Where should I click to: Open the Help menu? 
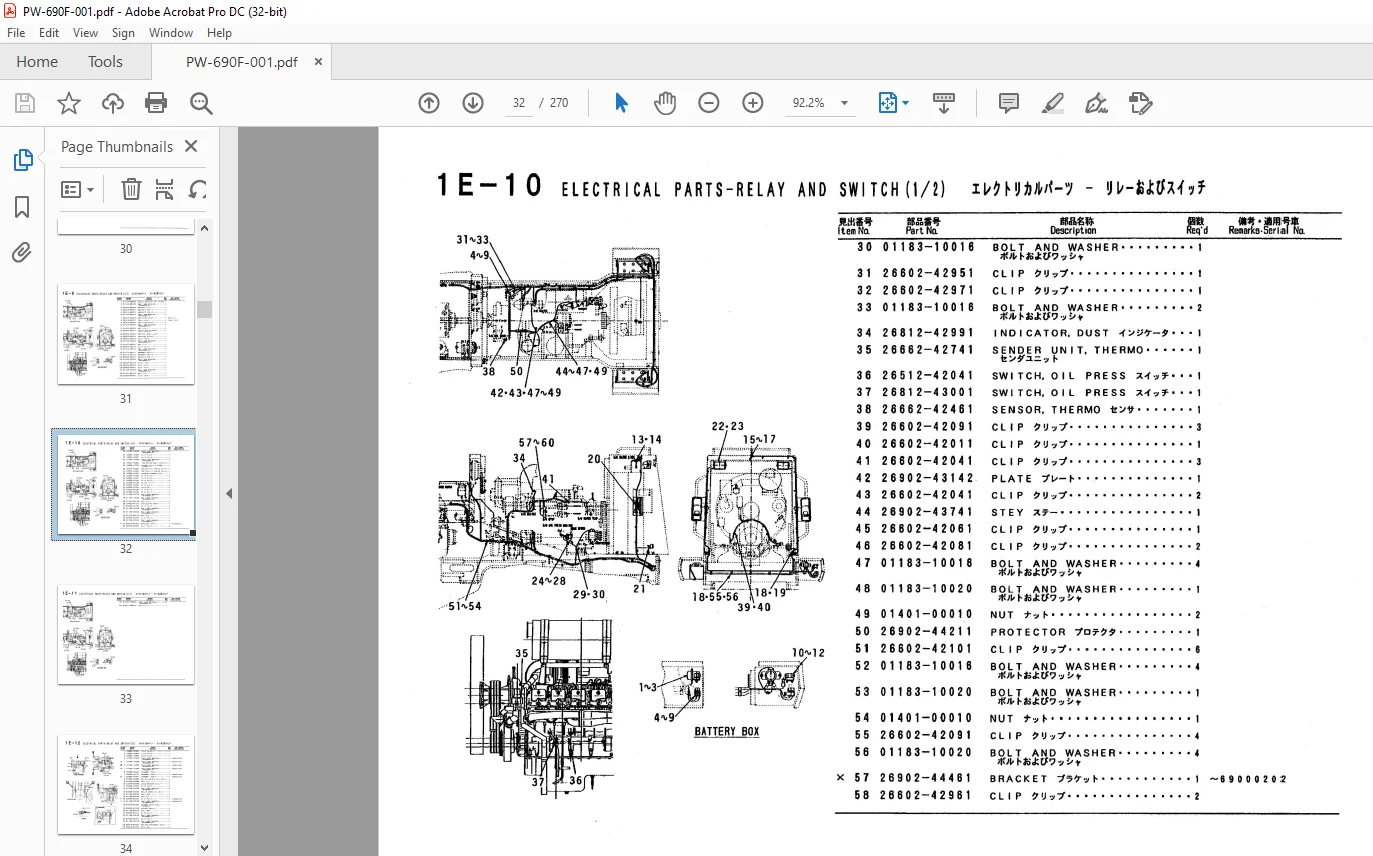(x=219, y=33)
